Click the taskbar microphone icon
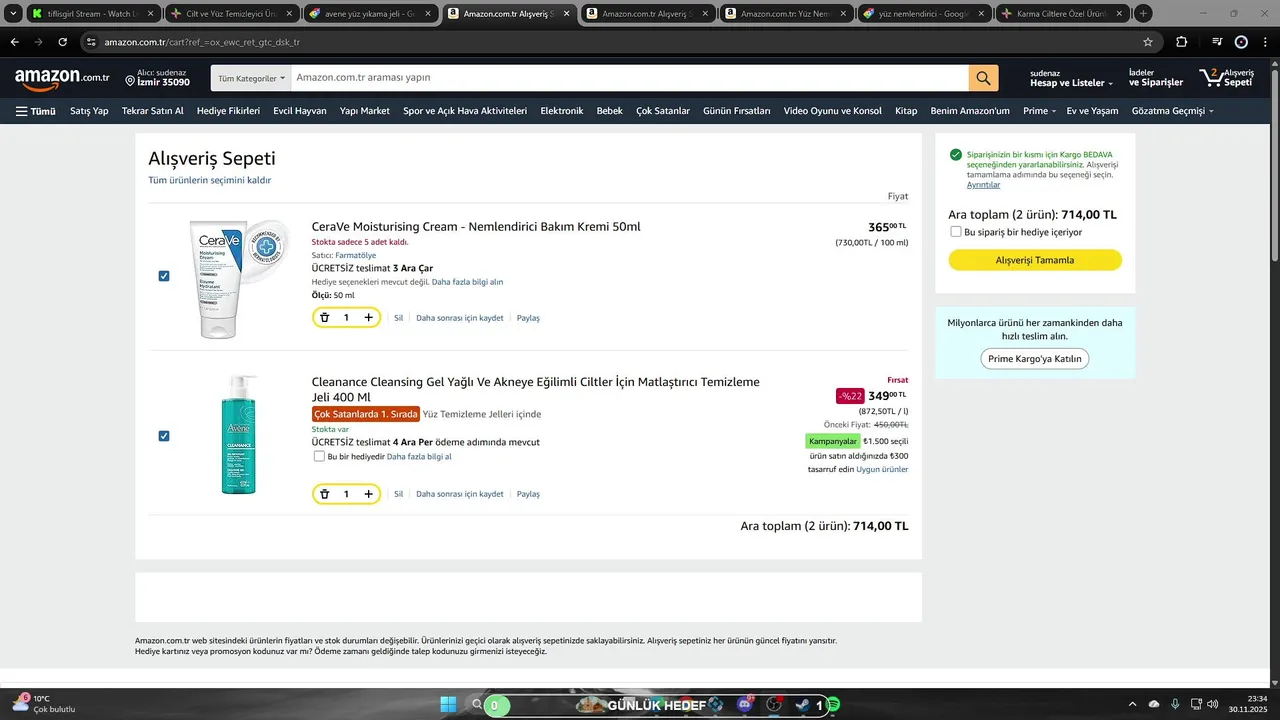 [x=1175, y=705]
